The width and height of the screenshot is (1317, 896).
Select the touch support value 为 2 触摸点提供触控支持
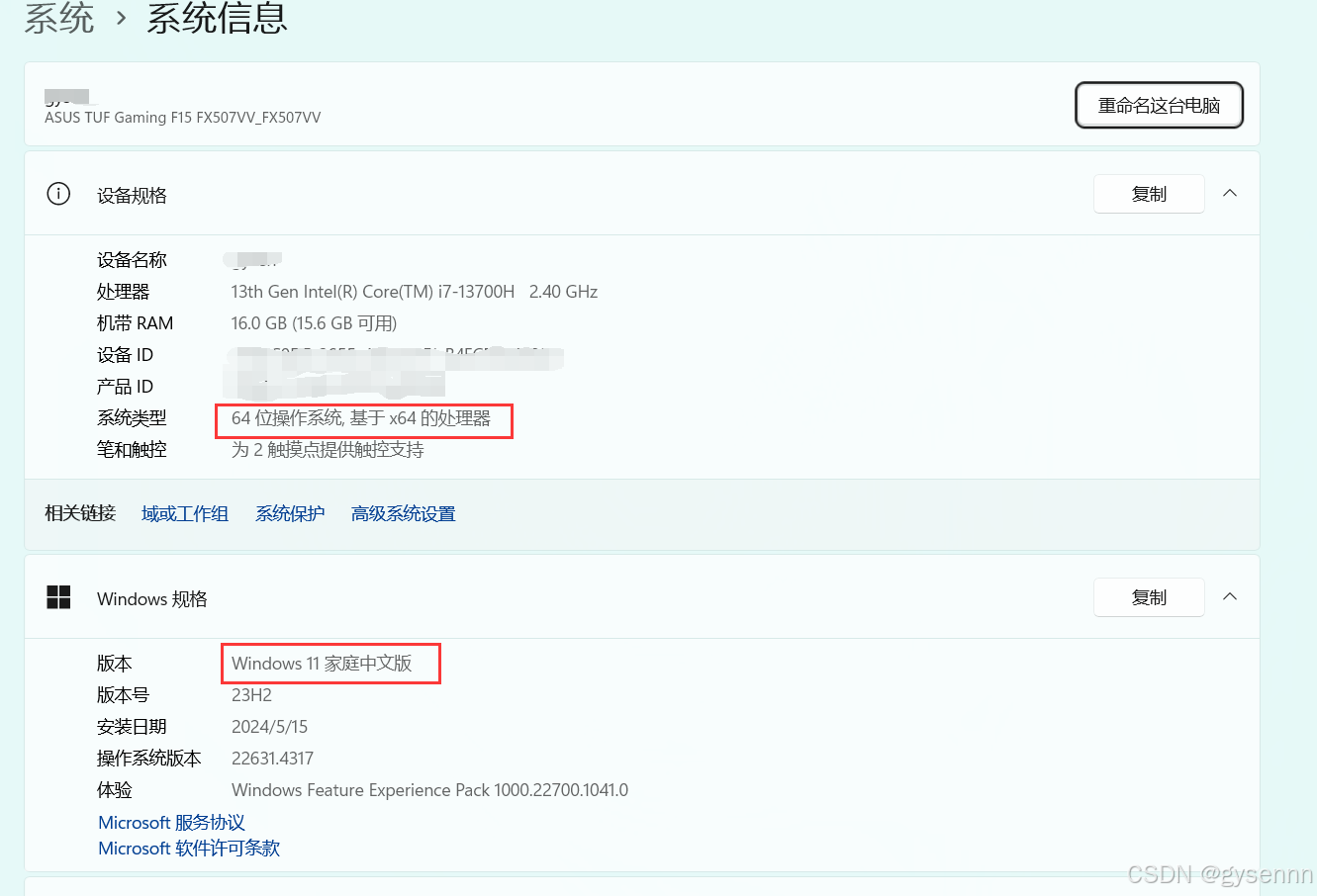click(x=328, y=450)
